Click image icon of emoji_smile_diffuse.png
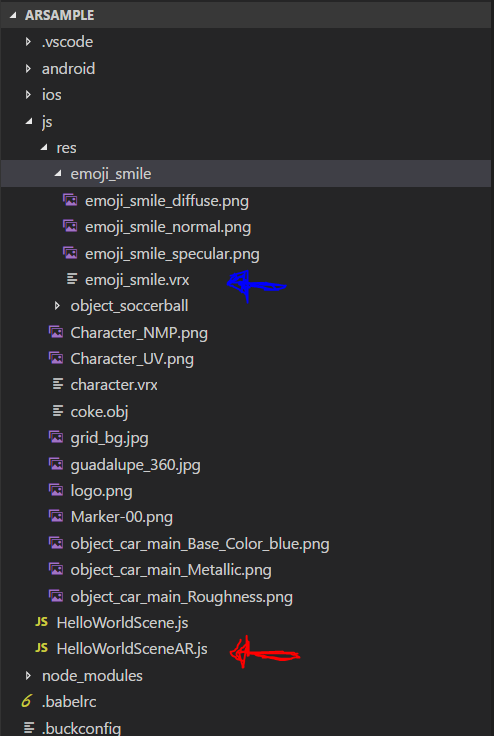The width and height of the screenshot is (494, 736). point(70,200)
